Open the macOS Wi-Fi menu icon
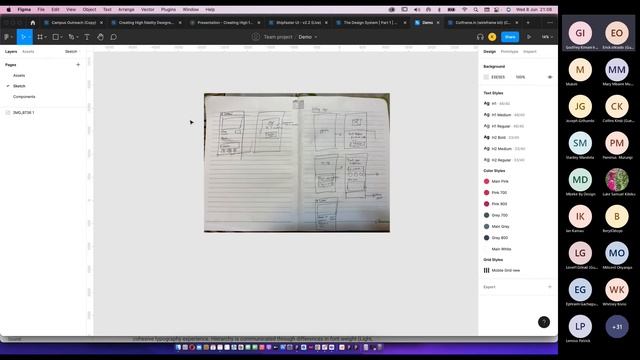 pos(464,9)
